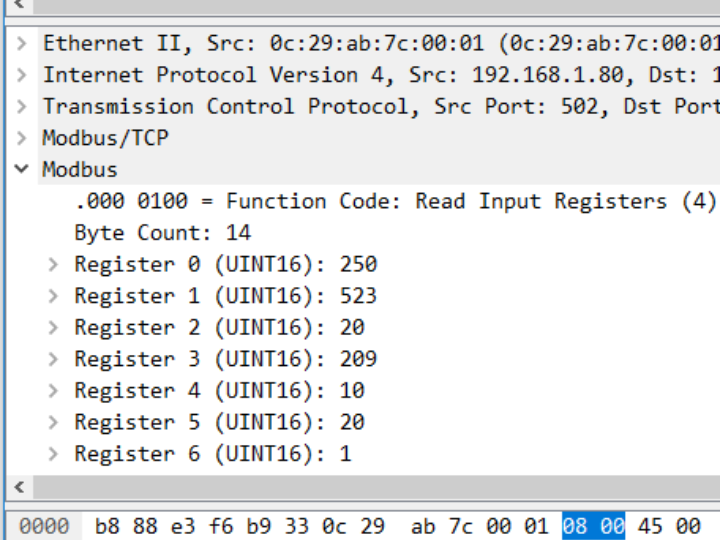The width and height of the screenshot is (720, 540).
Task: Collapse the Modbus section
Action: point(21,170)
